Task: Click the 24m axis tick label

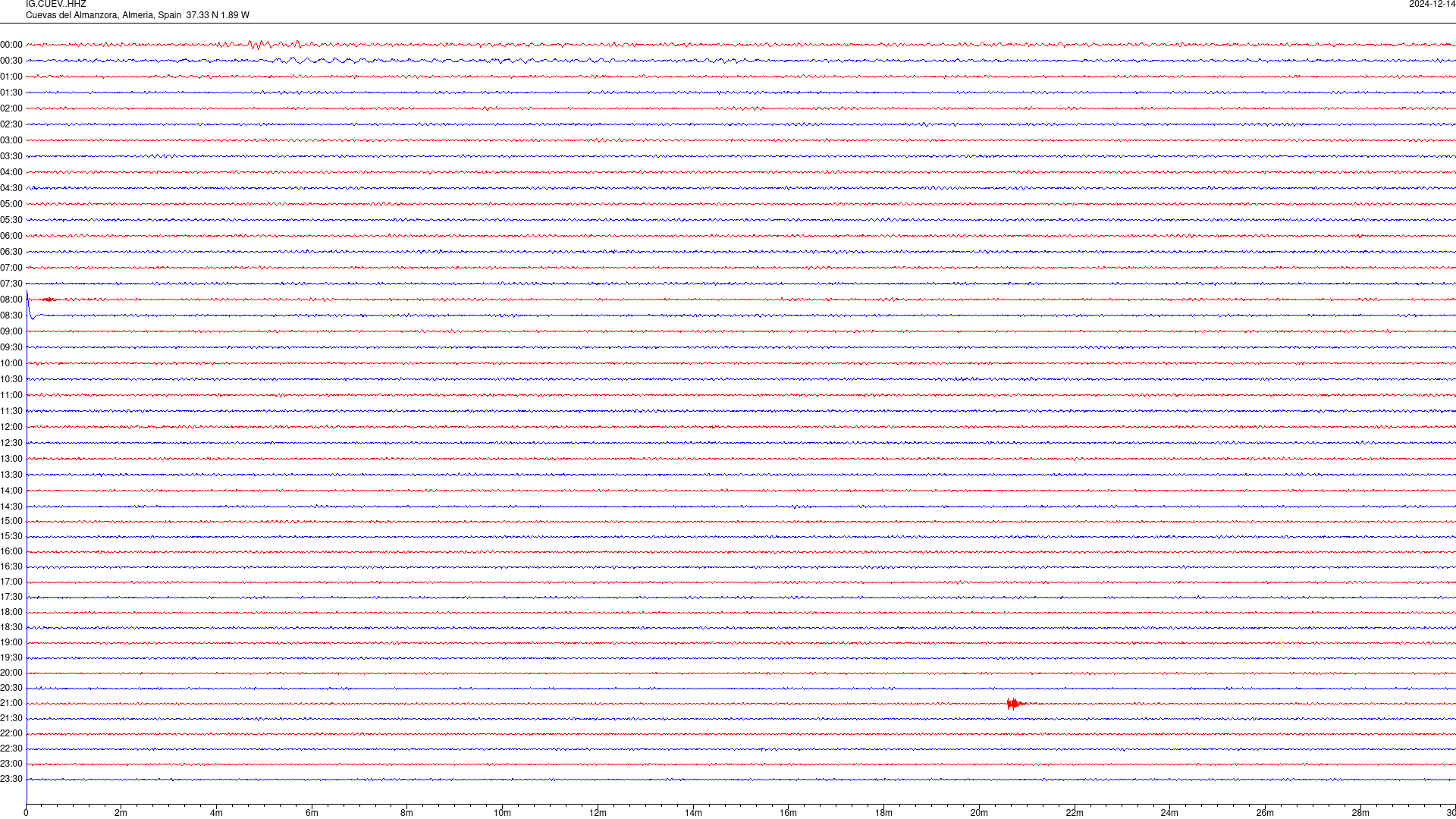Action: pos(1169,813)
